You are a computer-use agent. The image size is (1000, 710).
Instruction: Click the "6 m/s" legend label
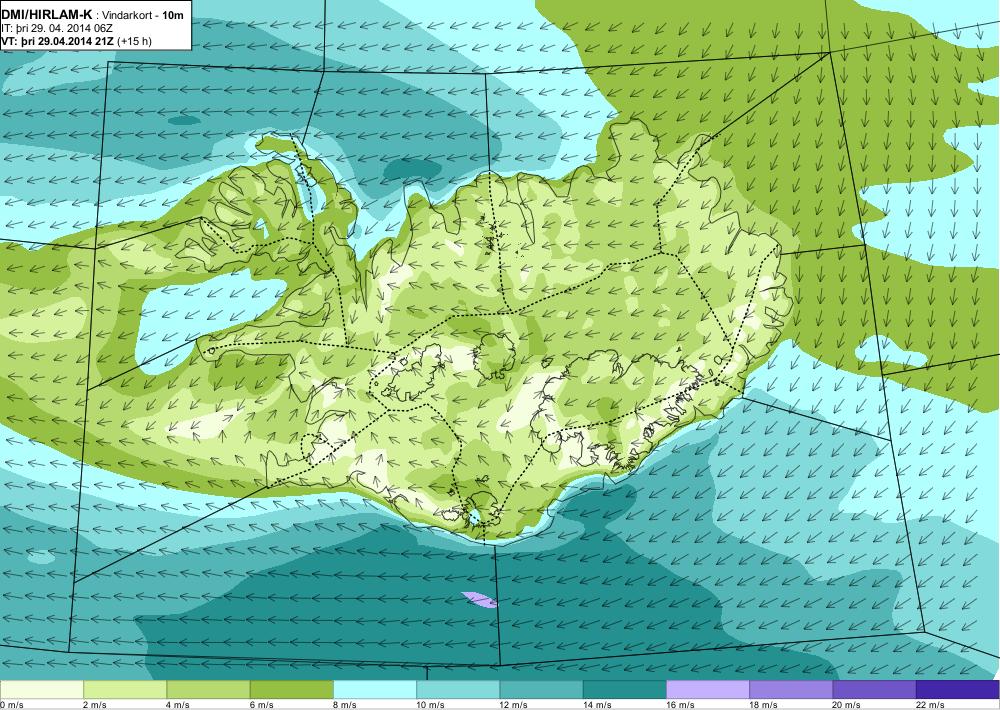[x=262, y=705]
